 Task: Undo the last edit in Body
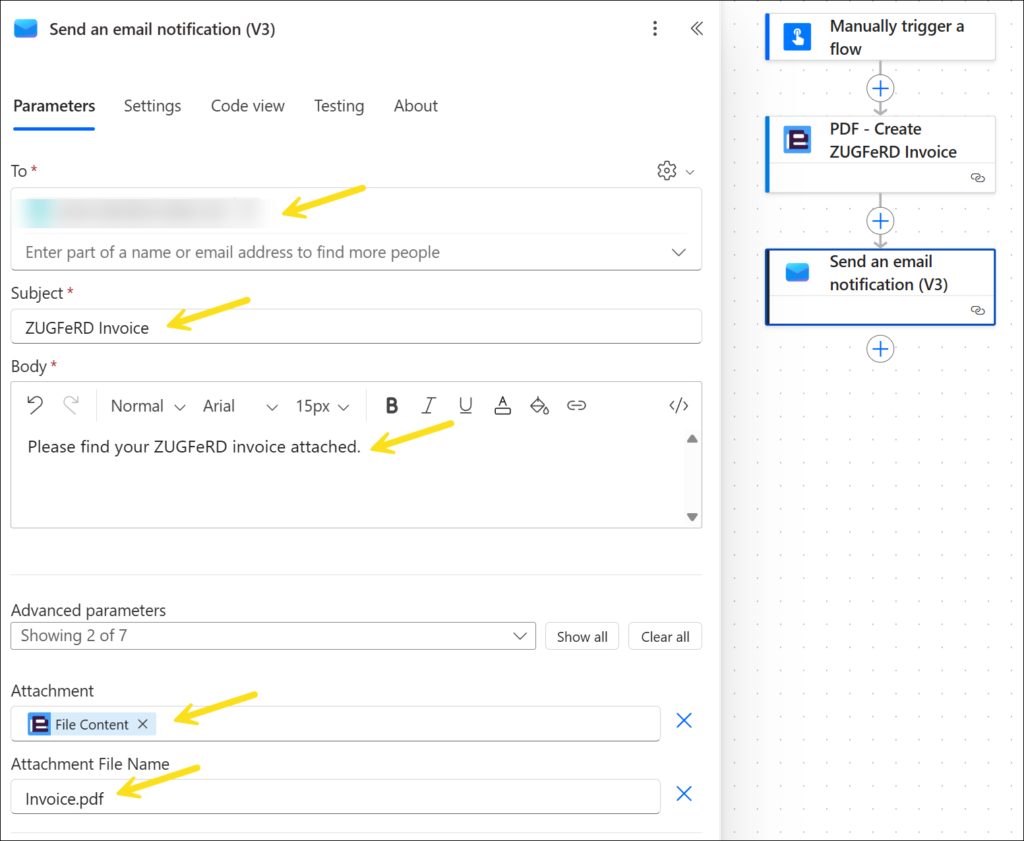coord(35,406)
